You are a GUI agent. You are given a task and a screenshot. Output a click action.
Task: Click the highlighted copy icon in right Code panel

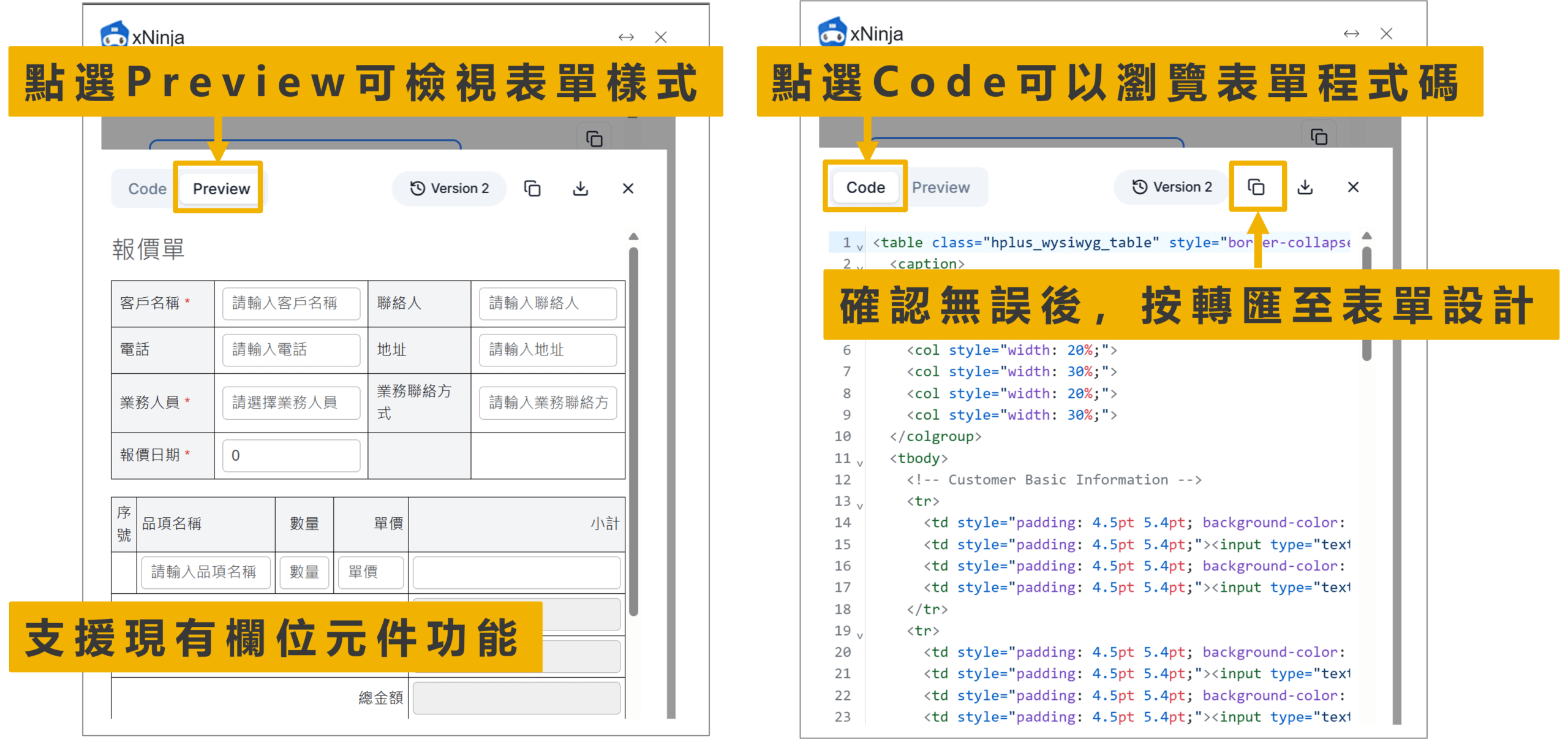(1256, 187)
